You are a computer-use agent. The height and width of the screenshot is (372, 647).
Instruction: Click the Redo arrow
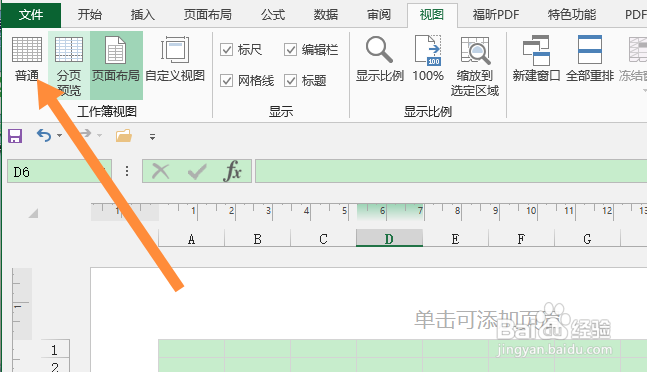point(85,134)
